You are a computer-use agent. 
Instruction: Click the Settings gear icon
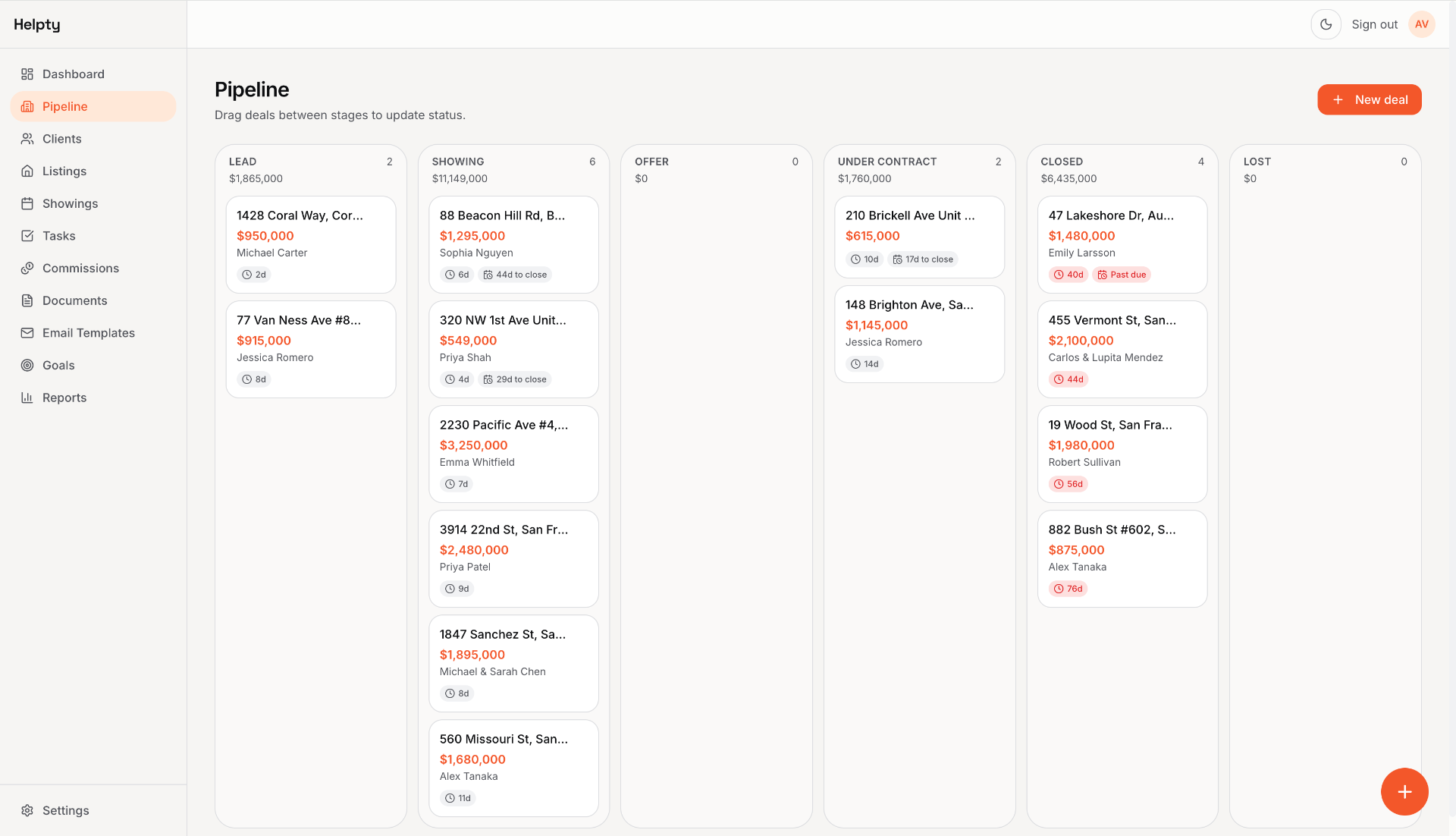(x=27, y=810)
